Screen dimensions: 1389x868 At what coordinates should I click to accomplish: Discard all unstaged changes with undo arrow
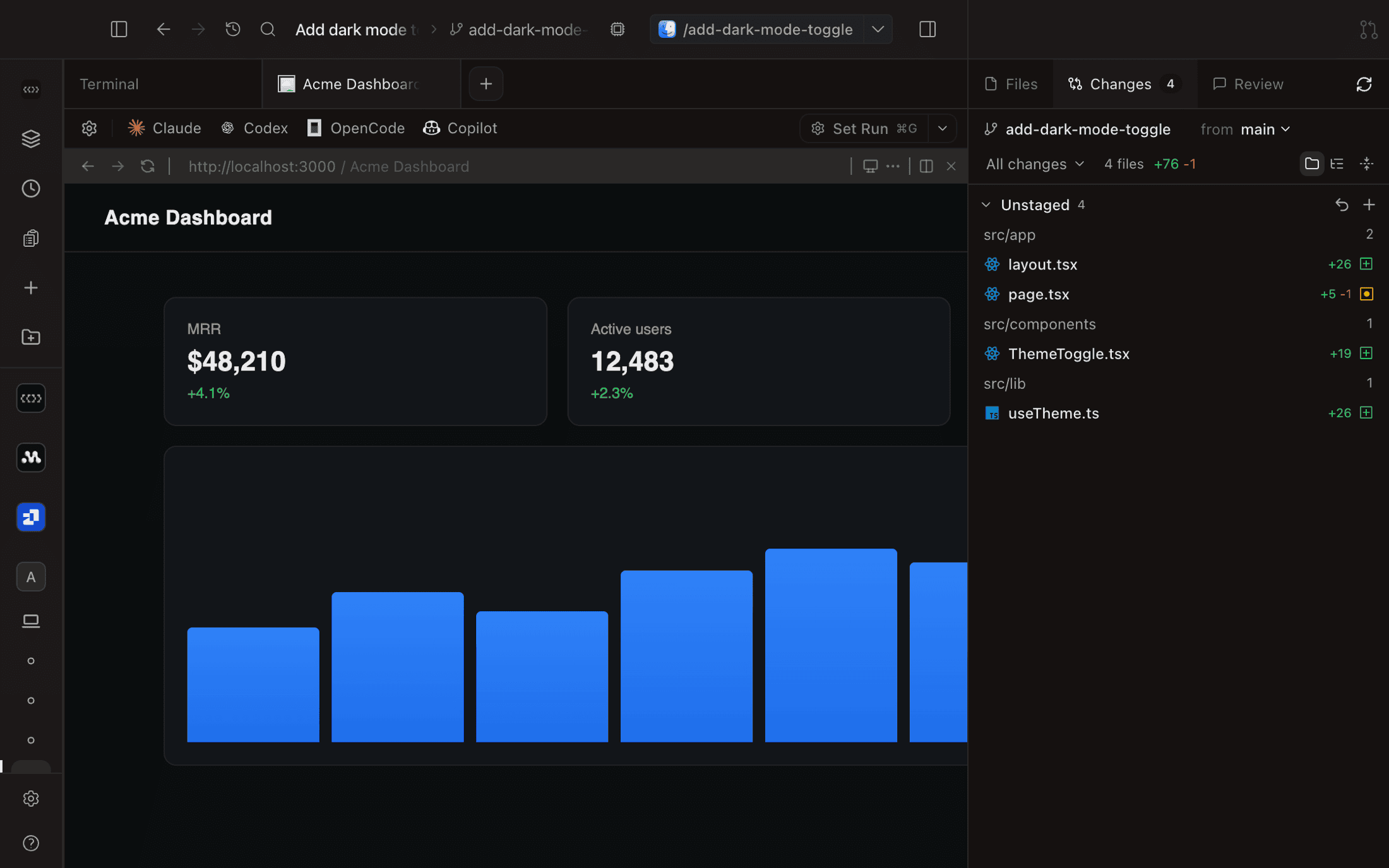coord(1342,205)
